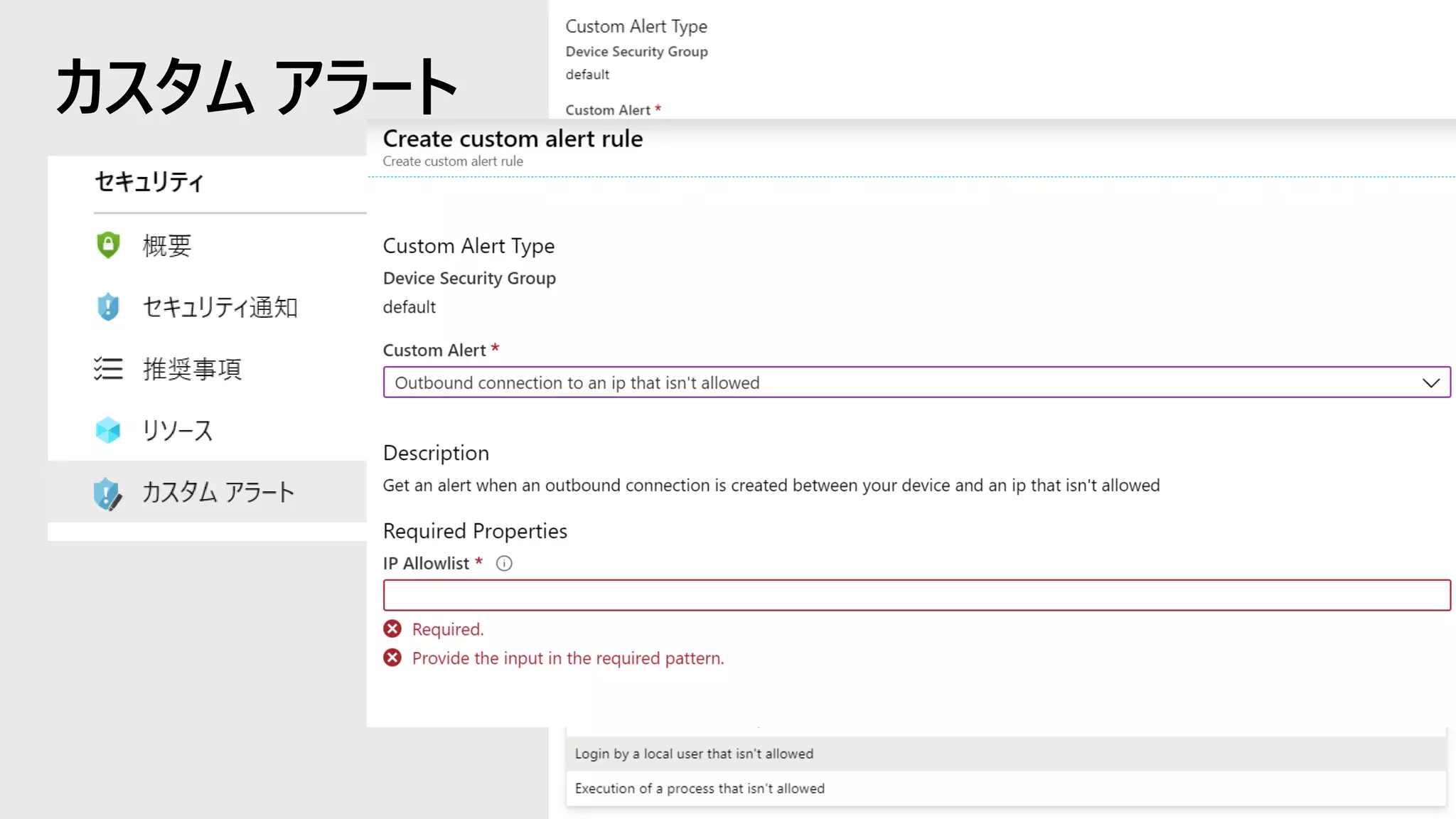The image size is (1456, 819).
Task: Click the セキュリティ通知 blue shield icon
Action: 108,307
